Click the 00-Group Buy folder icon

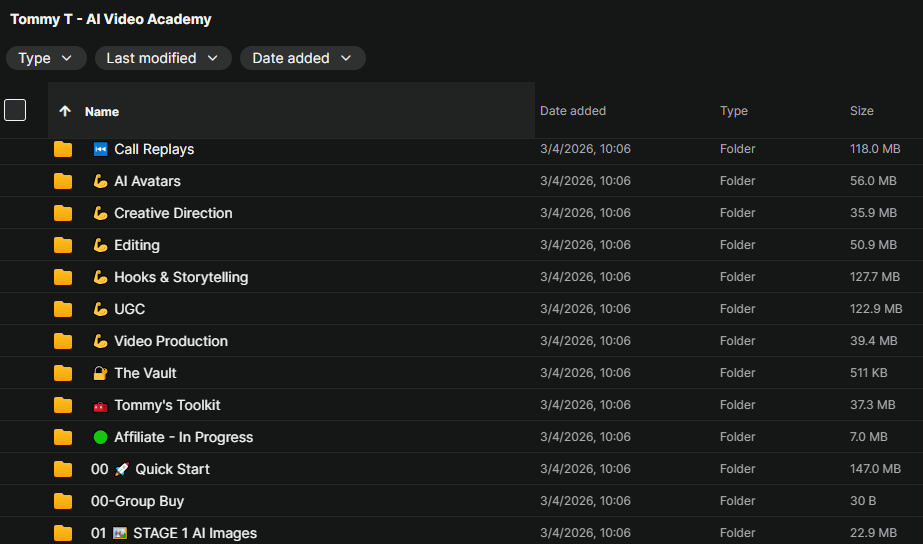pos(63,501)
